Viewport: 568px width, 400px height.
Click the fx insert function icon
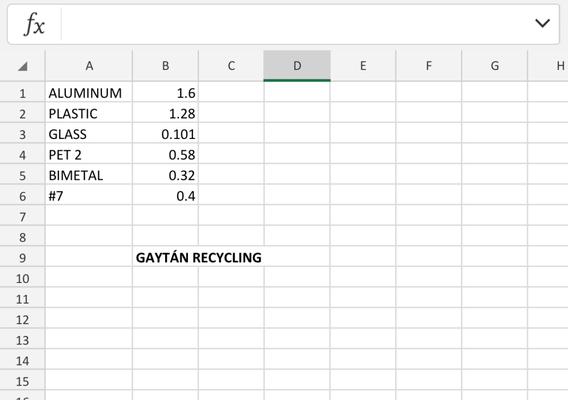coord(34,24)
